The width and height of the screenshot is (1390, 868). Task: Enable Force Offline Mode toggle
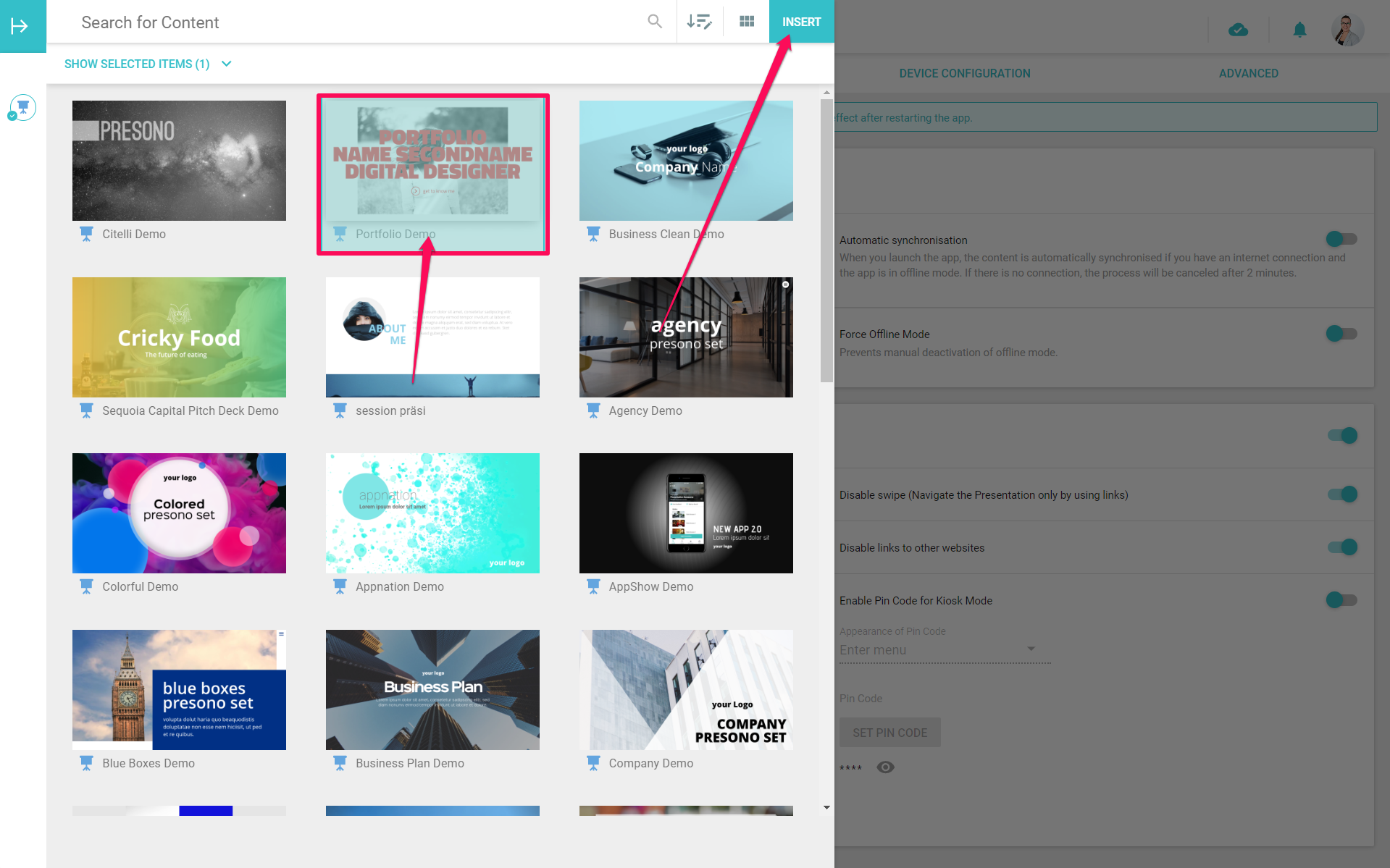[x=1341, y=334]
